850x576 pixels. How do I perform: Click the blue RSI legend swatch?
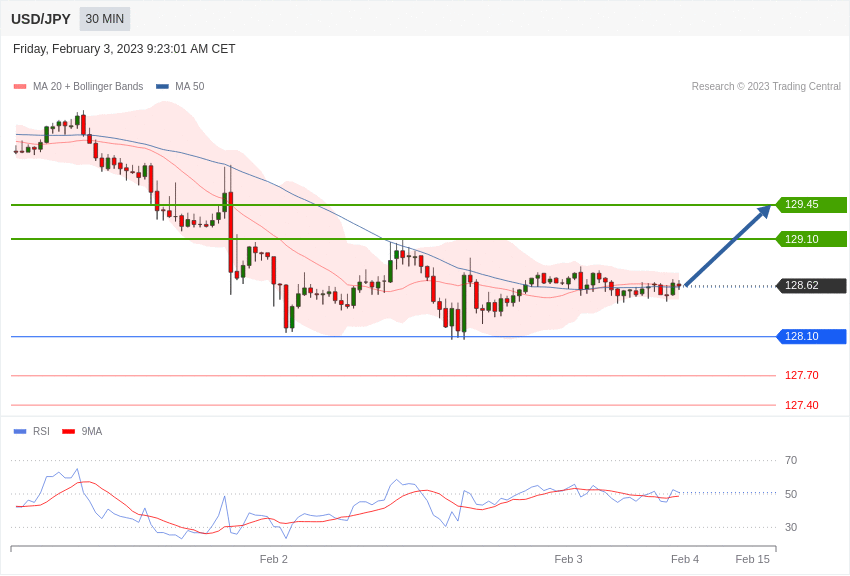click(20, 432)
